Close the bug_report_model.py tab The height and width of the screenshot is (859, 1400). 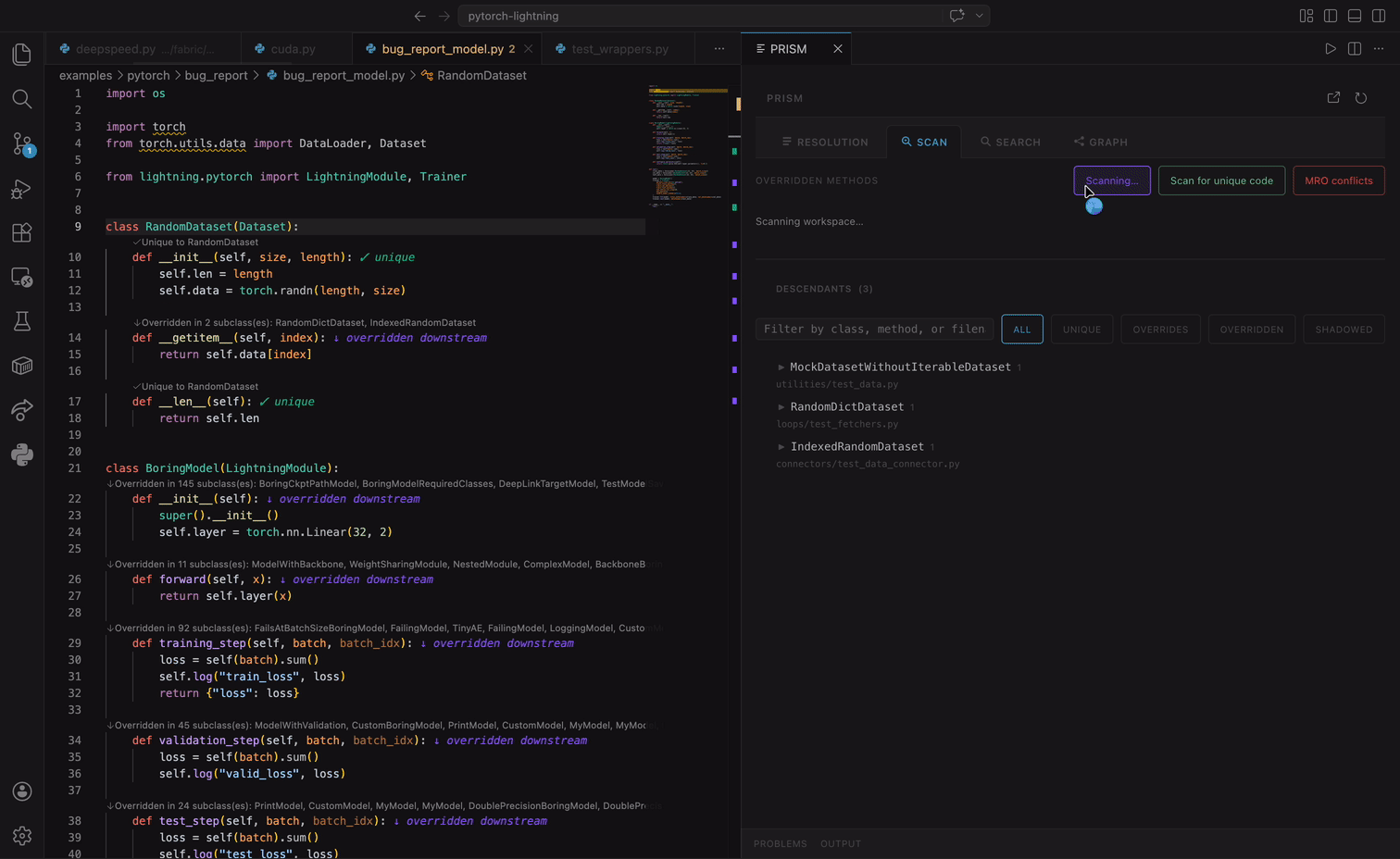(528, 49)
